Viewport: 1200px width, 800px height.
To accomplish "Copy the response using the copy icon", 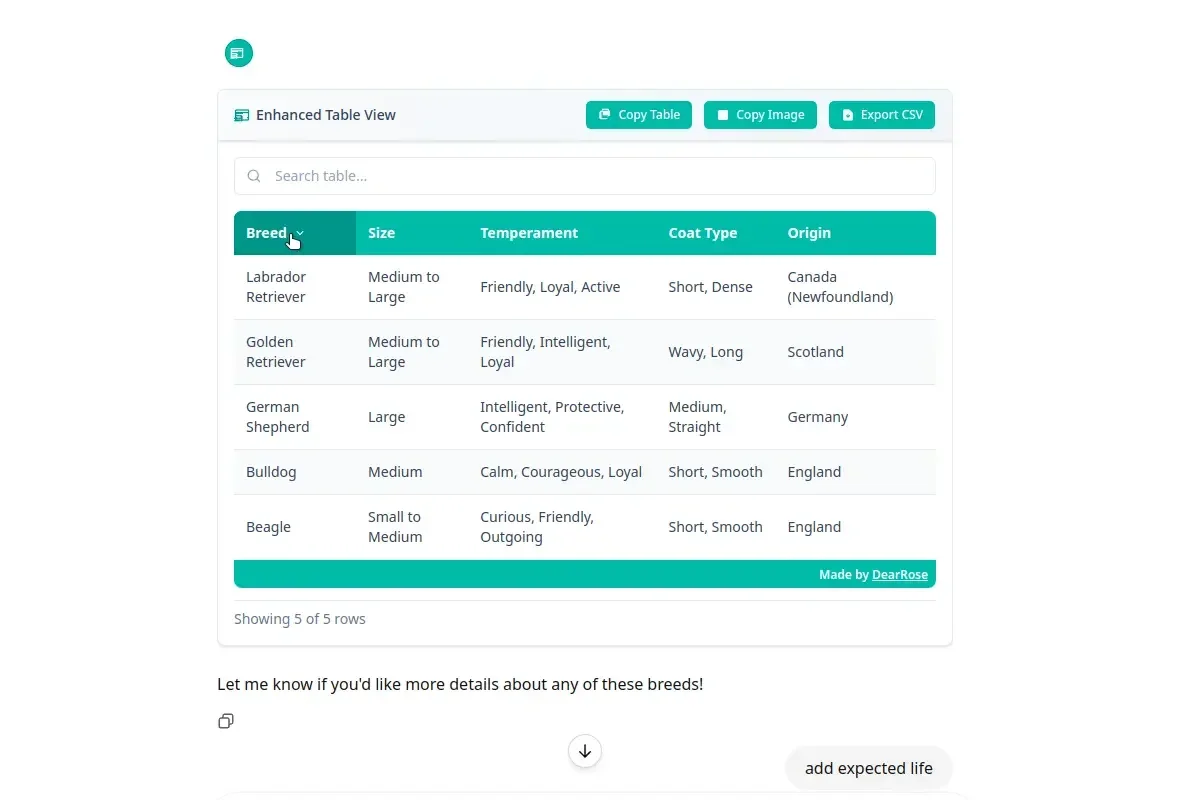I will 226,721.
